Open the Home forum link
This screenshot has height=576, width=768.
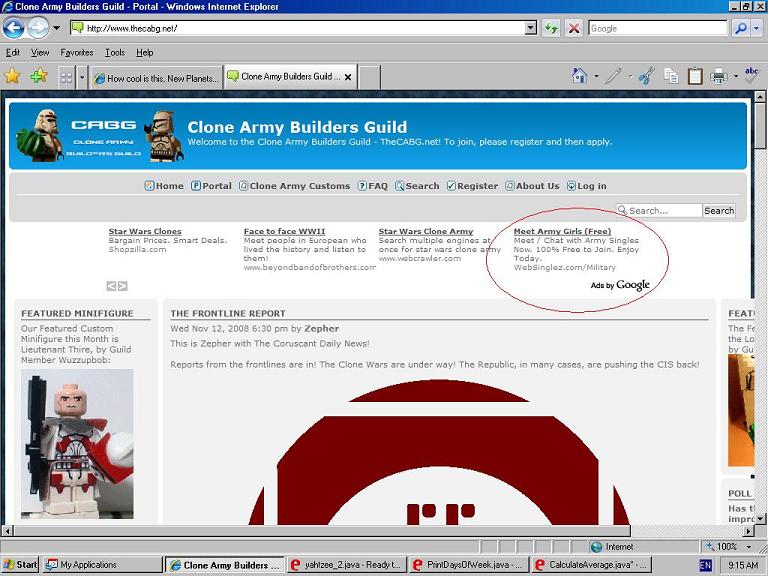[164, 186]
